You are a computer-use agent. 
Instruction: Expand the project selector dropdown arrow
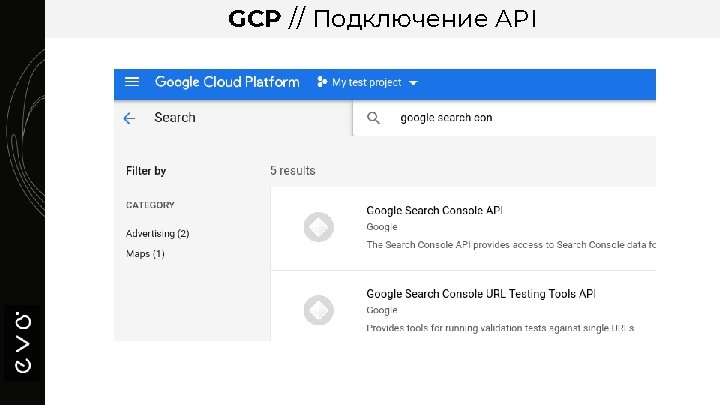pyautogui.click(x=413, y=83)
